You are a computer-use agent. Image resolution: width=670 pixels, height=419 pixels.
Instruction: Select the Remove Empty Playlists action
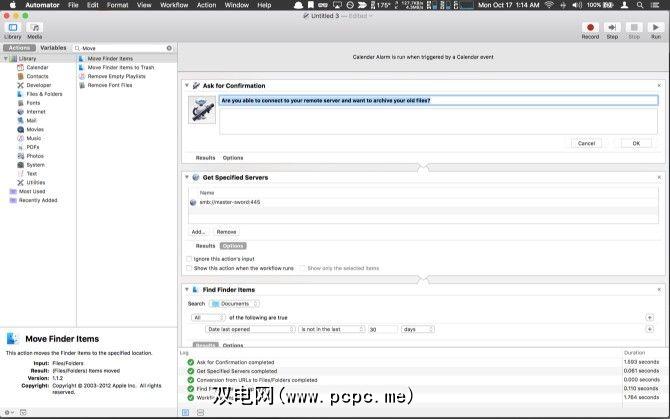tap(117, 76)
